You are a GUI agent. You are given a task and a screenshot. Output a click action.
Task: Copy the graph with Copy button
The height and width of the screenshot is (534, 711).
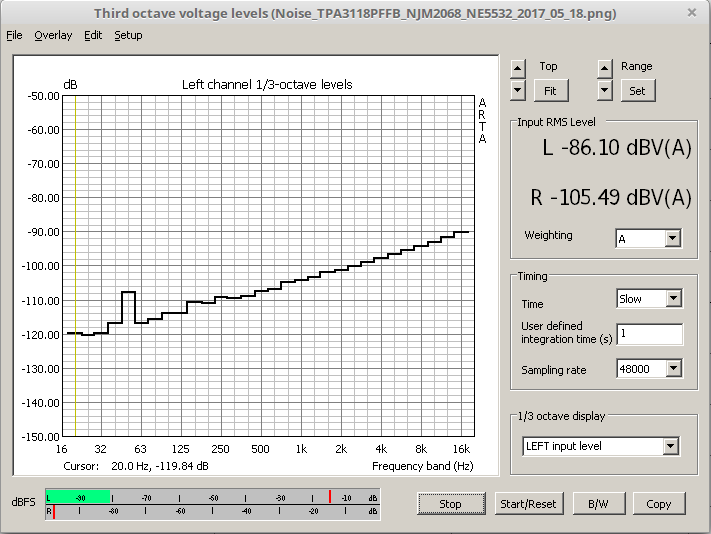coord(658,504)
